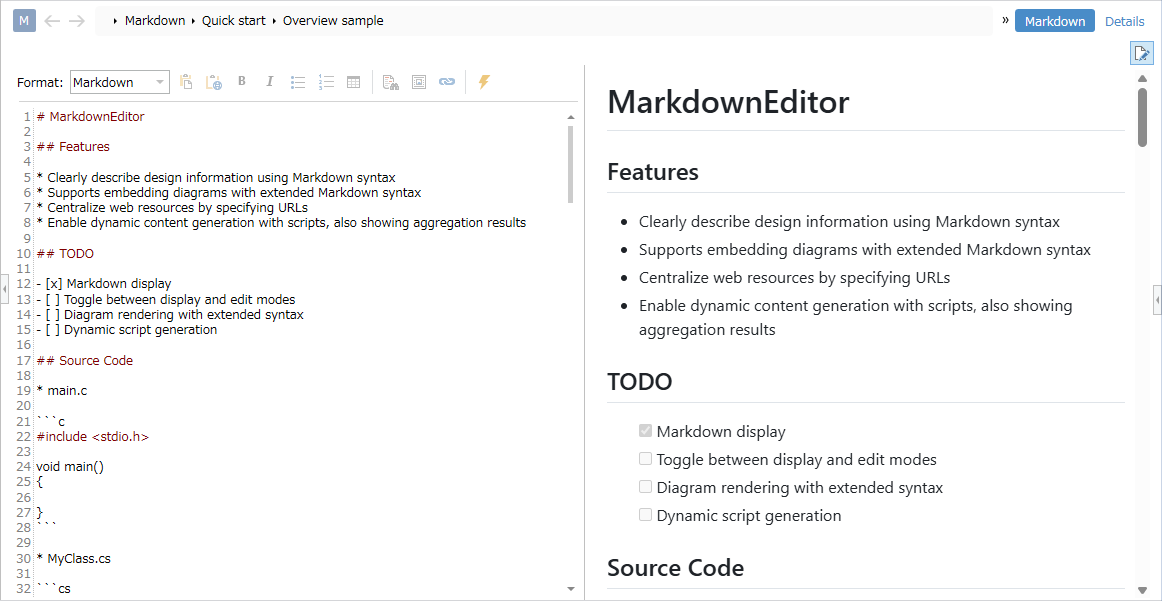Click the find model icon with binoculars
This screenshot has width=1162, height=601.
[391, 82]
